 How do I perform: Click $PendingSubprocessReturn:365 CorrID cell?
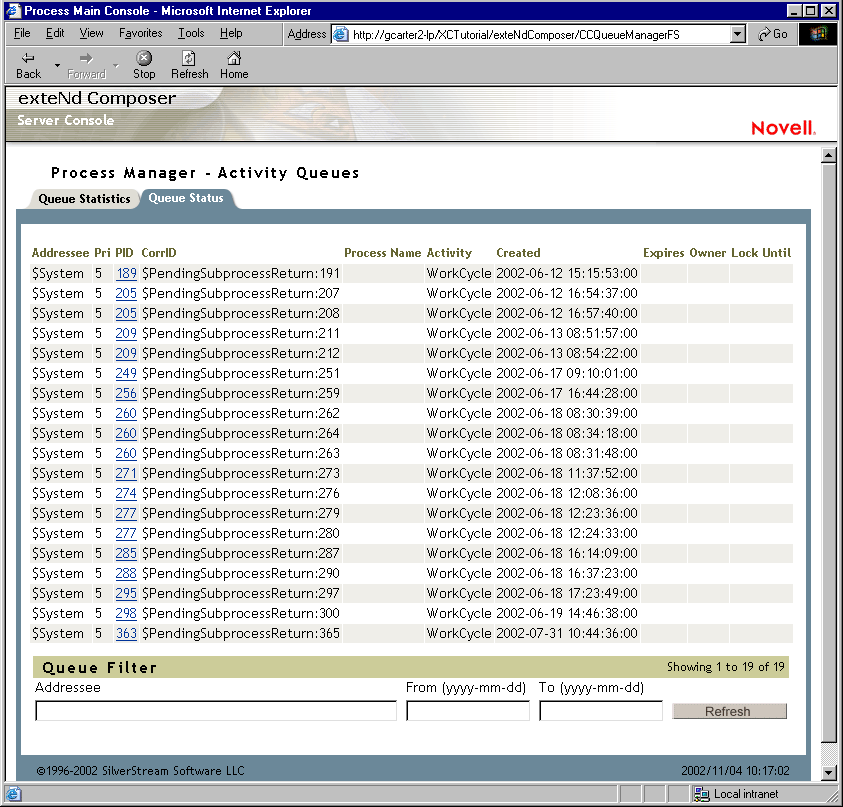(241, 633)
